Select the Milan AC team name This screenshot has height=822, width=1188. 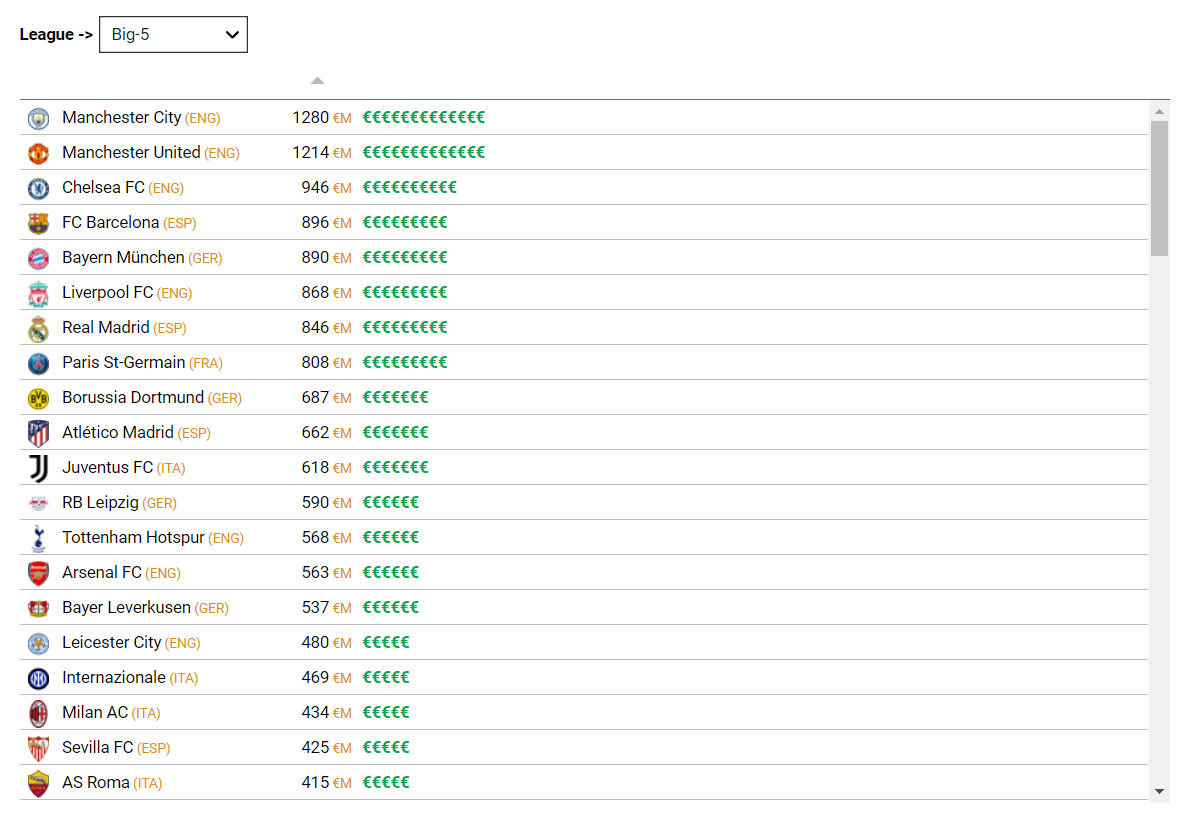tap(95, 712)
